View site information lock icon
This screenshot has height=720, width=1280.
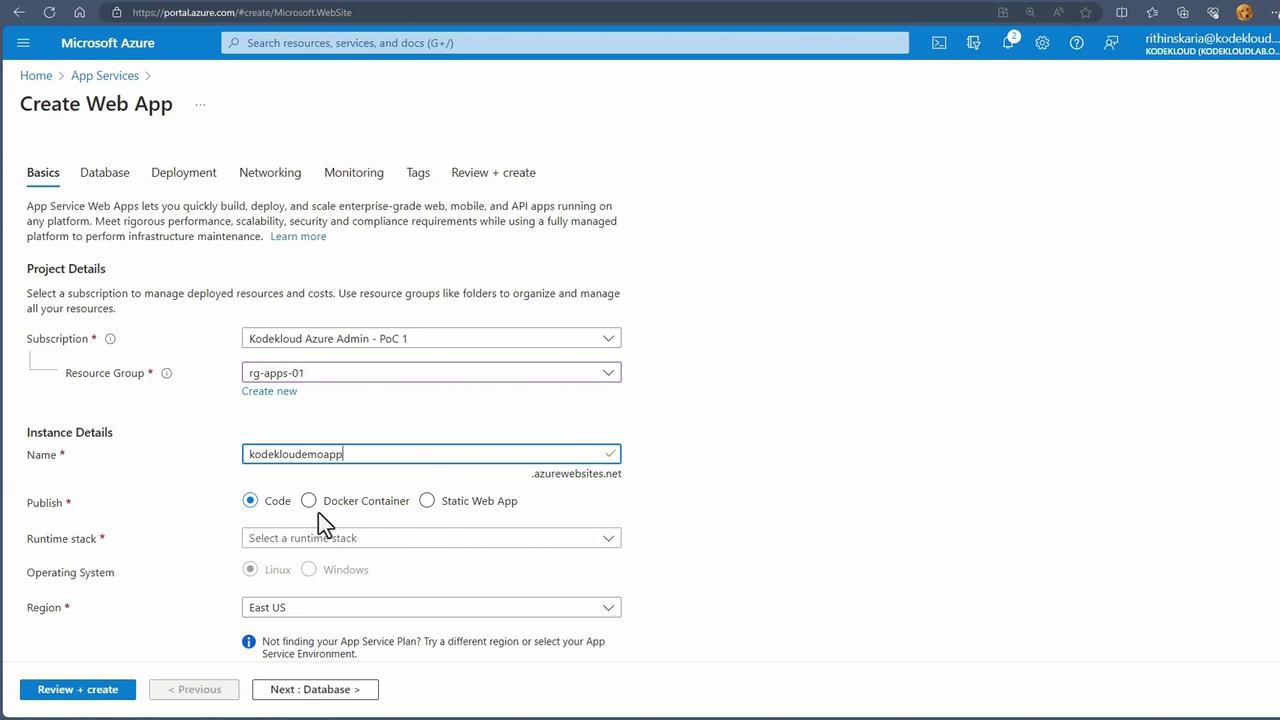(x=117, y=12)
